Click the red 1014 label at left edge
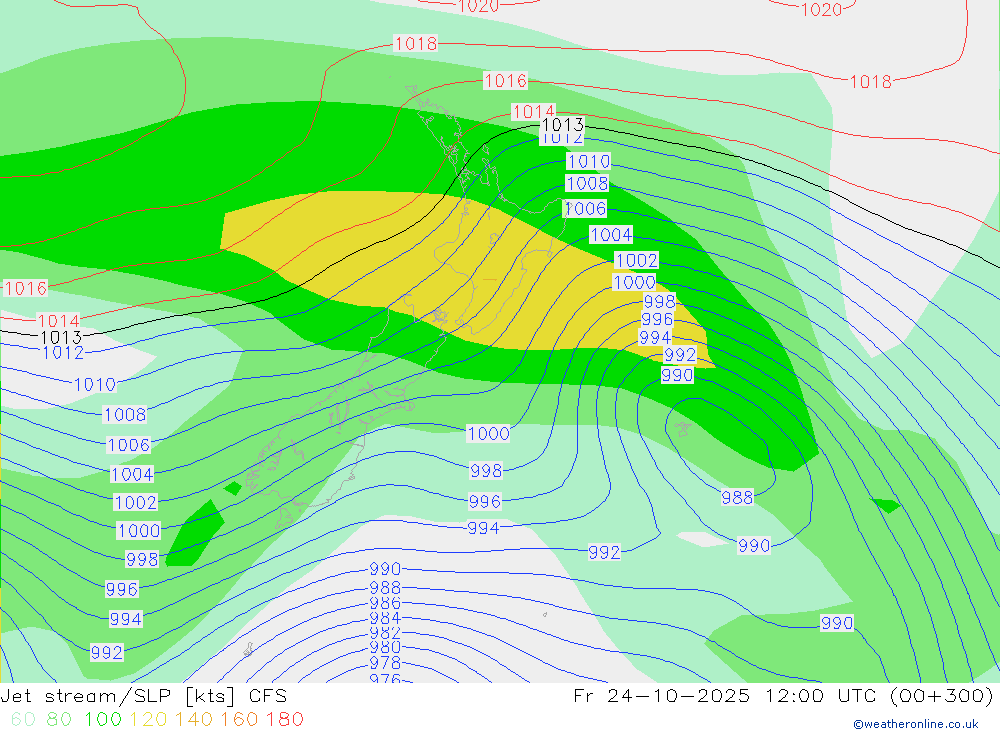This screenshot has width=1000, height=733. 59,320
